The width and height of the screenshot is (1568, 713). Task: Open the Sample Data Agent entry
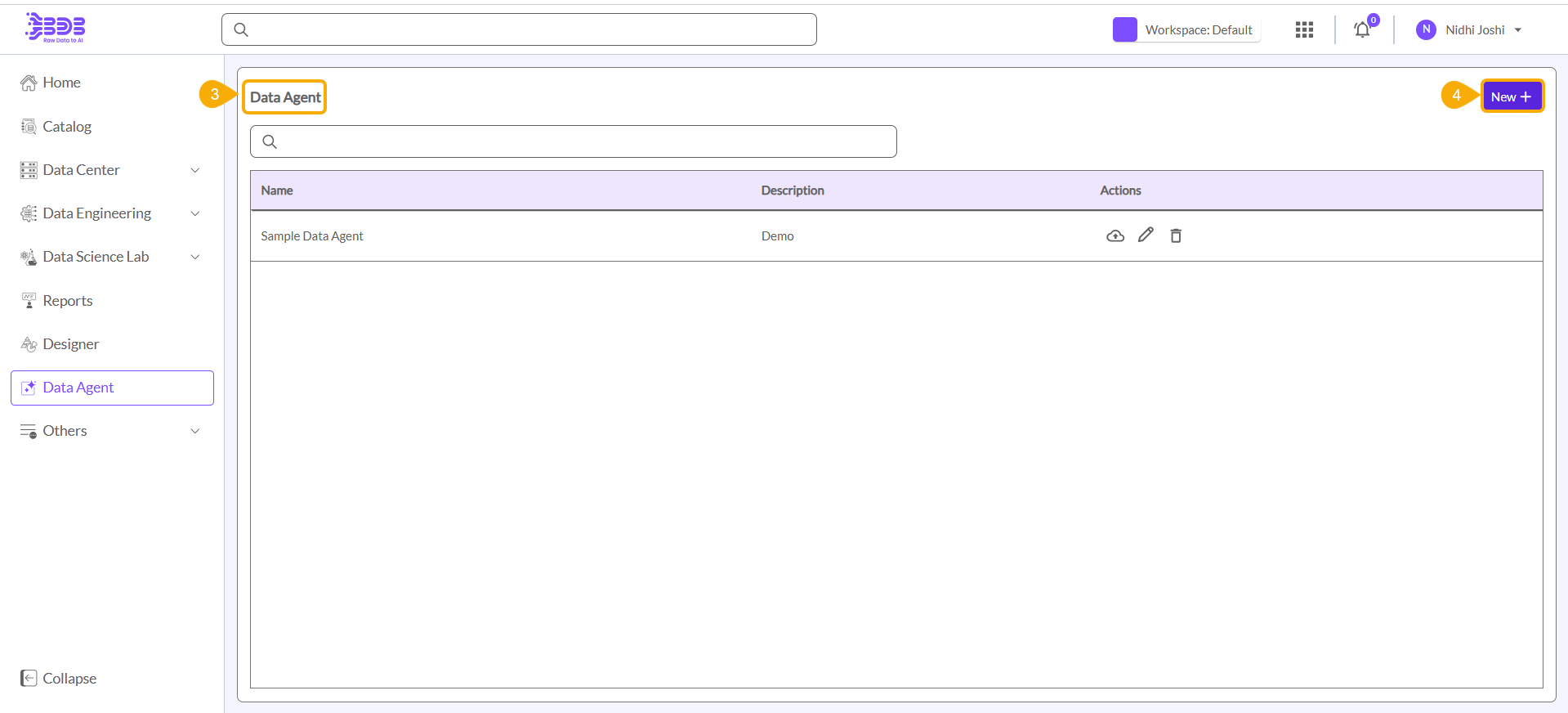[312, 236]
